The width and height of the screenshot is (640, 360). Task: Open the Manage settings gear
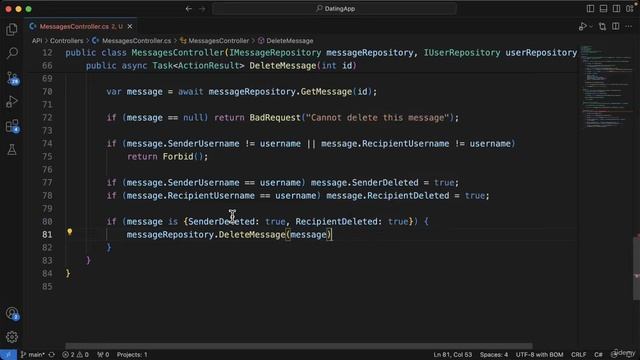pos(12,337)
